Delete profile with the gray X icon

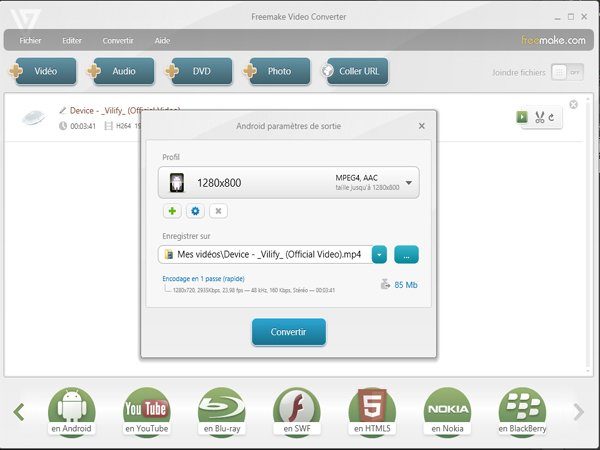pyautogui.click(x=218, y=211)
